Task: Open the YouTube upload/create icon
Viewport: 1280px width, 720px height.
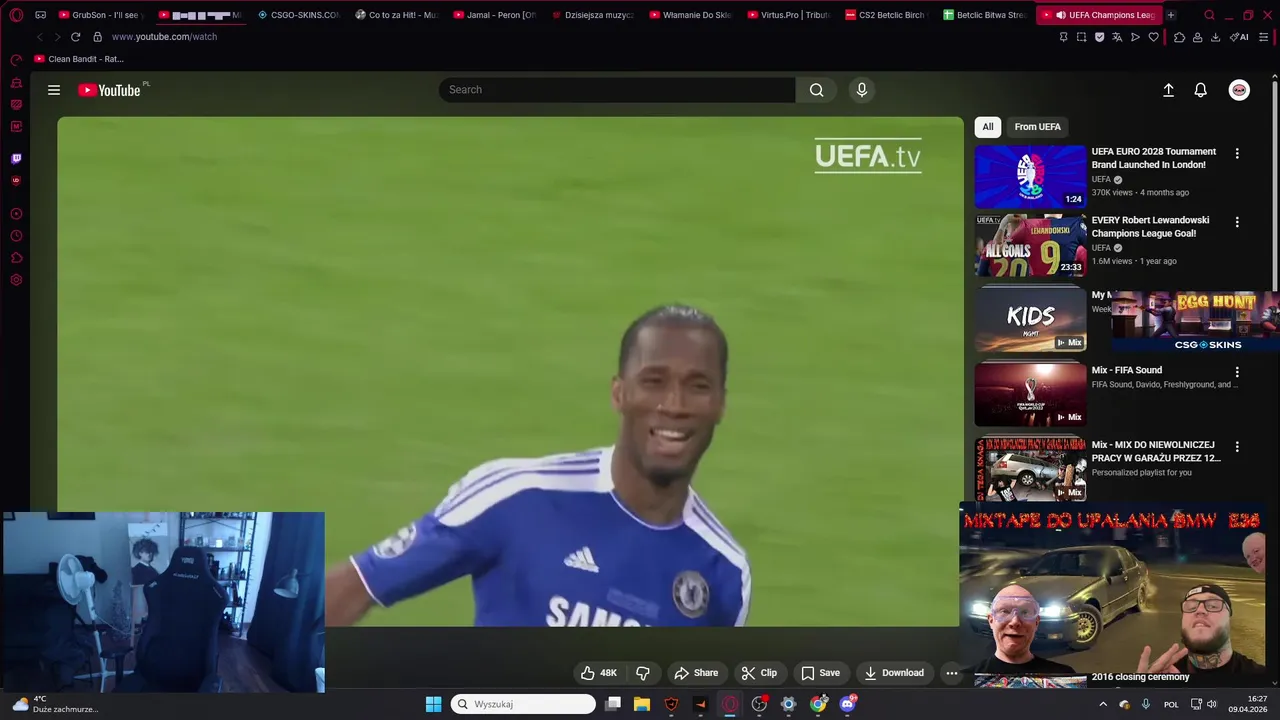Action: tap(1168, 90)
